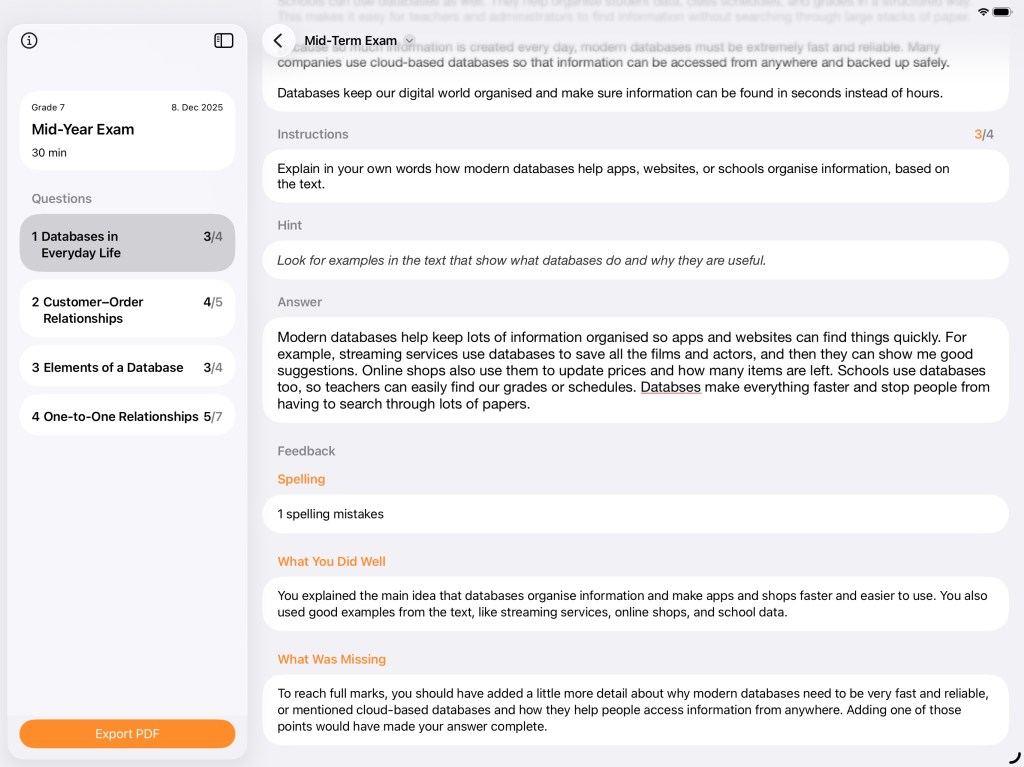Click the "1 spelling mistakes" feedback box

(635, 514)
